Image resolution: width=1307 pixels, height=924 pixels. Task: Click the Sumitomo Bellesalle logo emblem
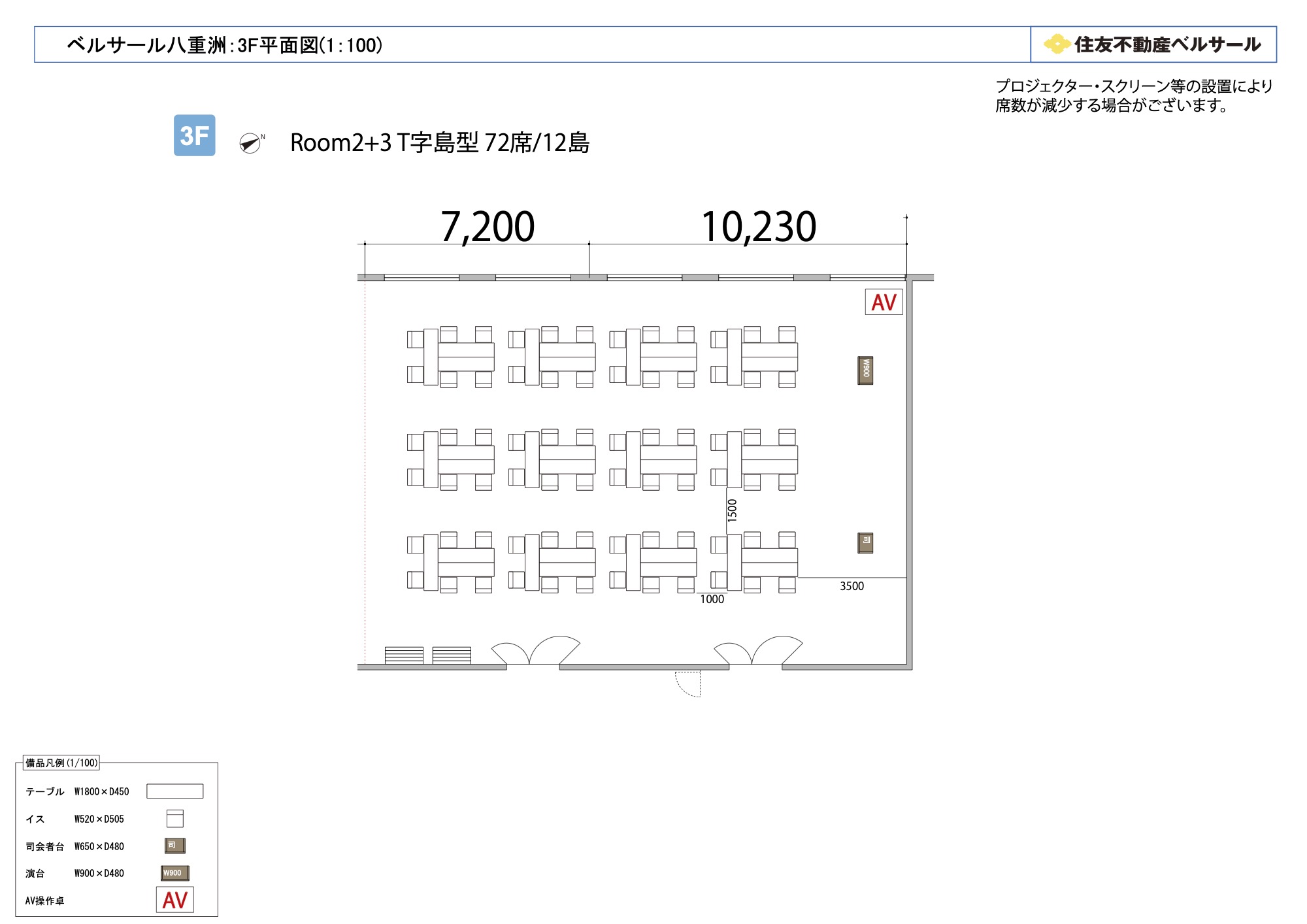pos(1057,44)
